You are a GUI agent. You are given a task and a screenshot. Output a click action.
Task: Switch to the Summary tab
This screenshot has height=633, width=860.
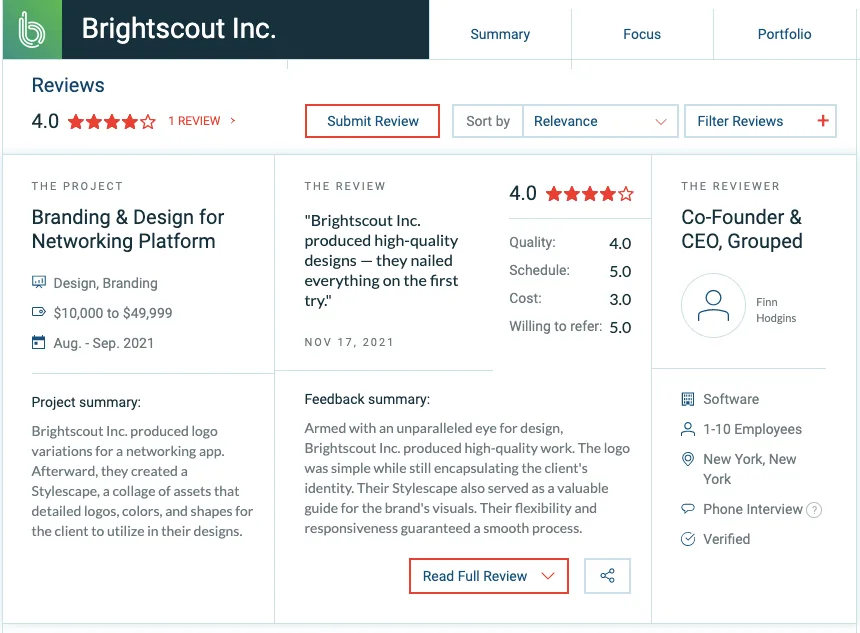pyautogui.click(x=500, y=34)
